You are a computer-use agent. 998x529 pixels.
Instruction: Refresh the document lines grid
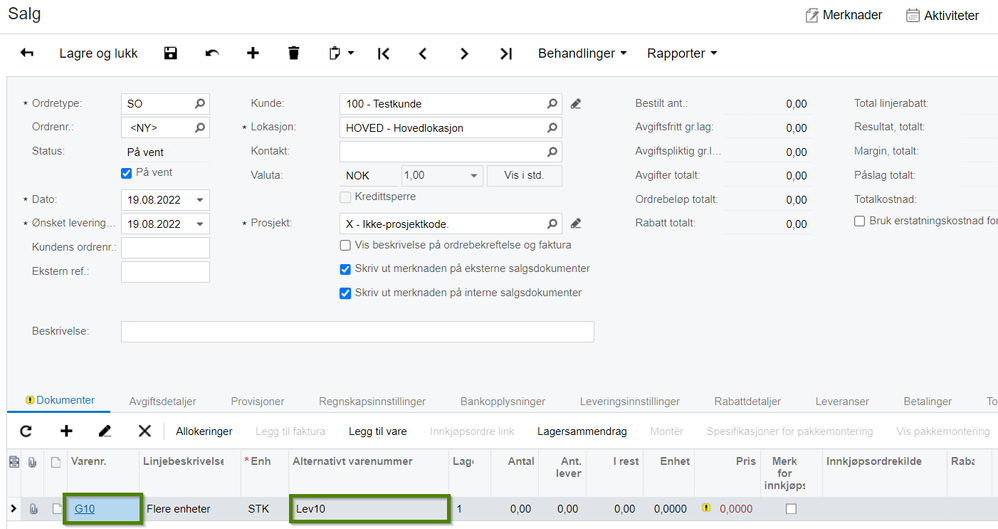pos(26,431)
